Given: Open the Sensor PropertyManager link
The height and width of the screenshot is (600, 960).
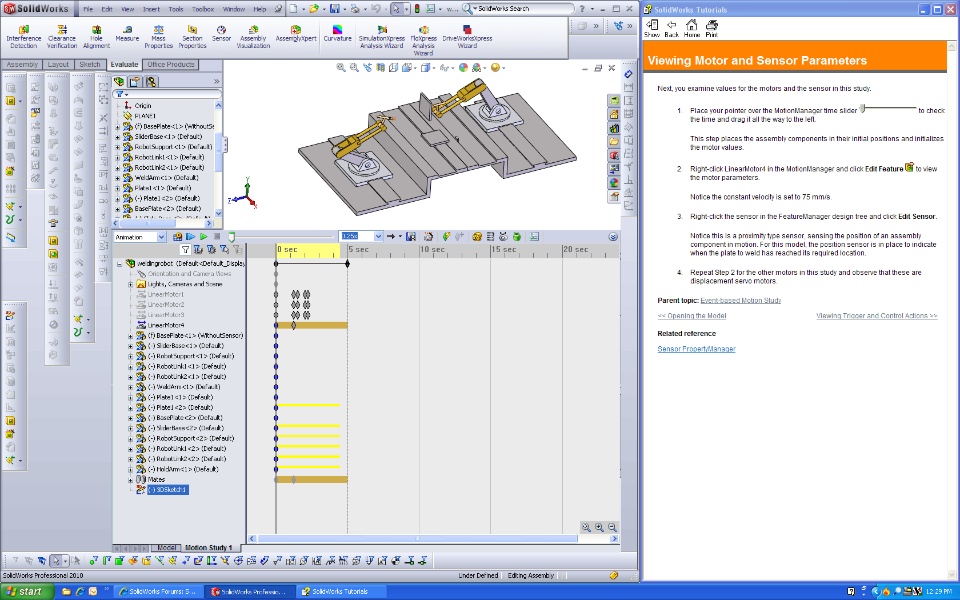Looking at the screenshot, I should [x=696, y=349].
